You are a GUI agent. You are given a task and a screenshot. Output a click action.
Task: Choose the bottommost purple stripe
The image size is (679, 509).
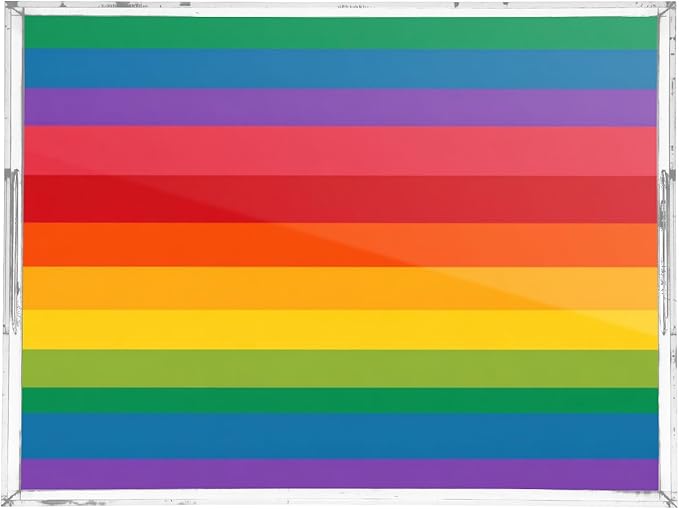point(340,474)
